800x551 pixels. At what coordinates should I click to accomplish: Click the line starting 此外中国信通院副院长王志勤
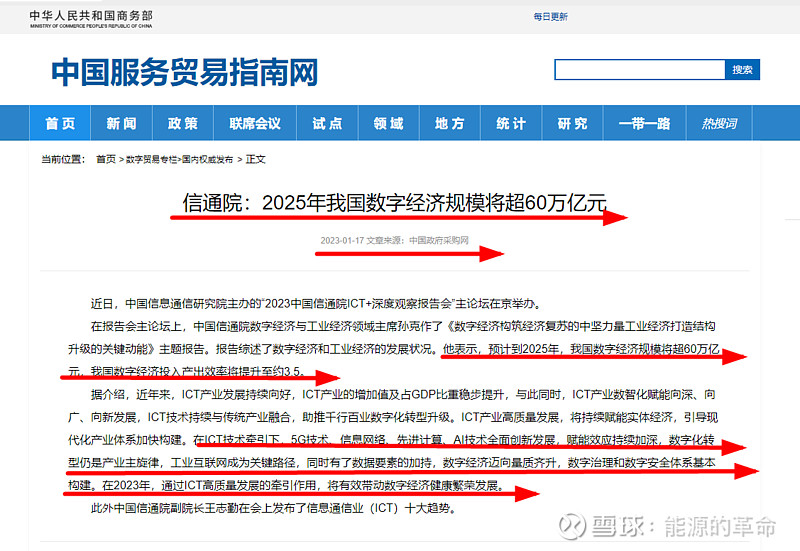click(273, 508)
